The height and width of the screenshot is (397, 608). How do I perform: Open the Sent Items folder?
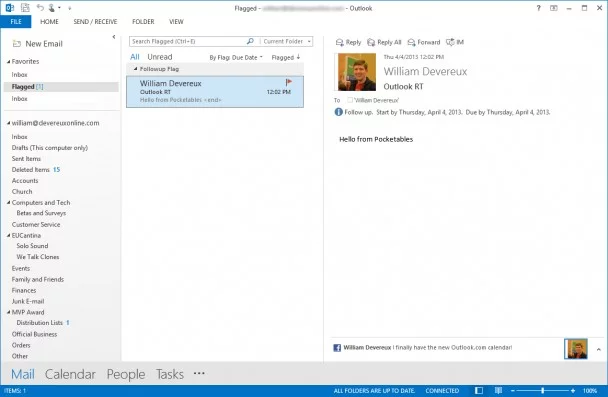coord(26,159)
